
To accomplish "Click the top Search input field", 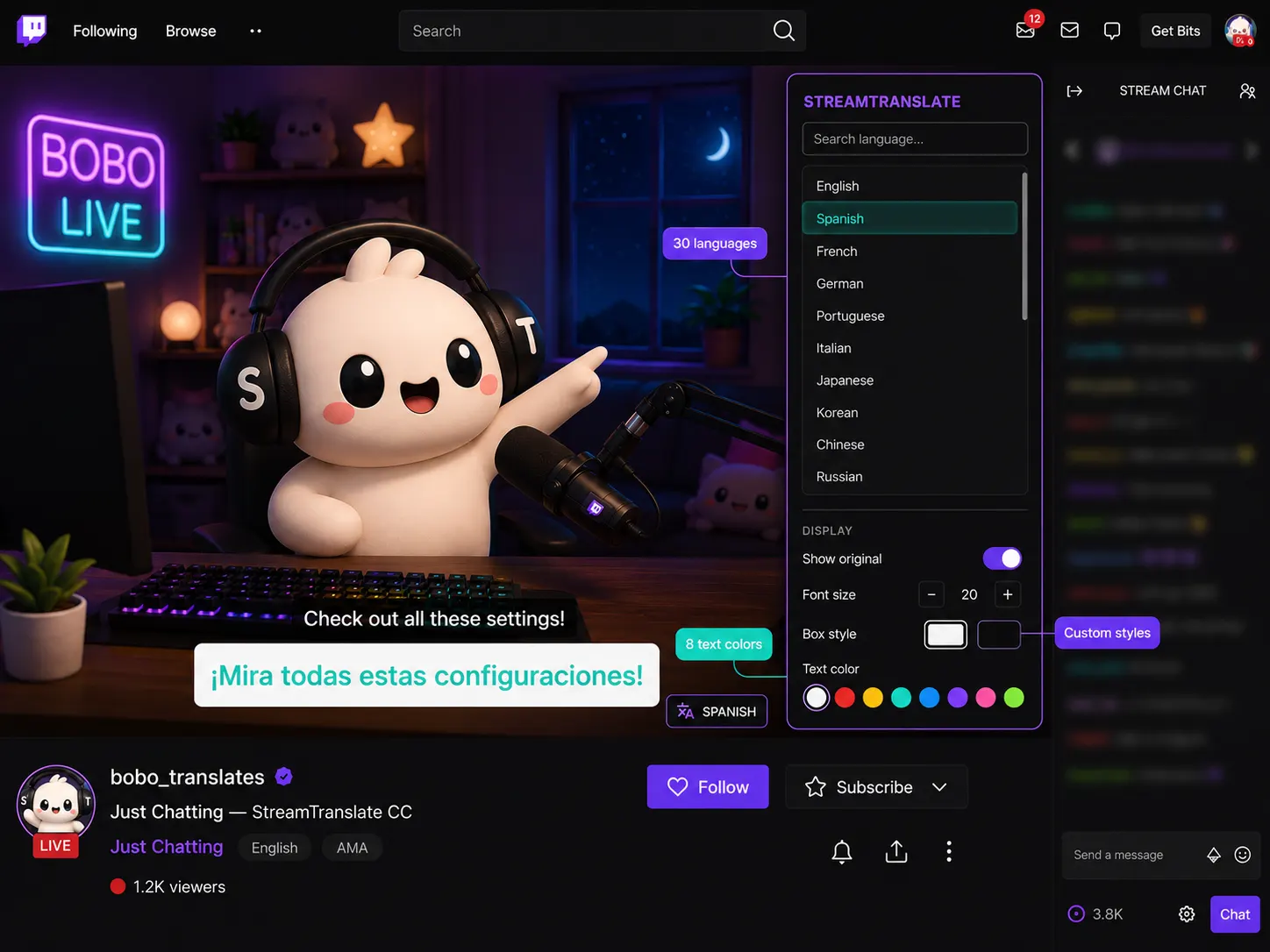I will tap(602, 31).
